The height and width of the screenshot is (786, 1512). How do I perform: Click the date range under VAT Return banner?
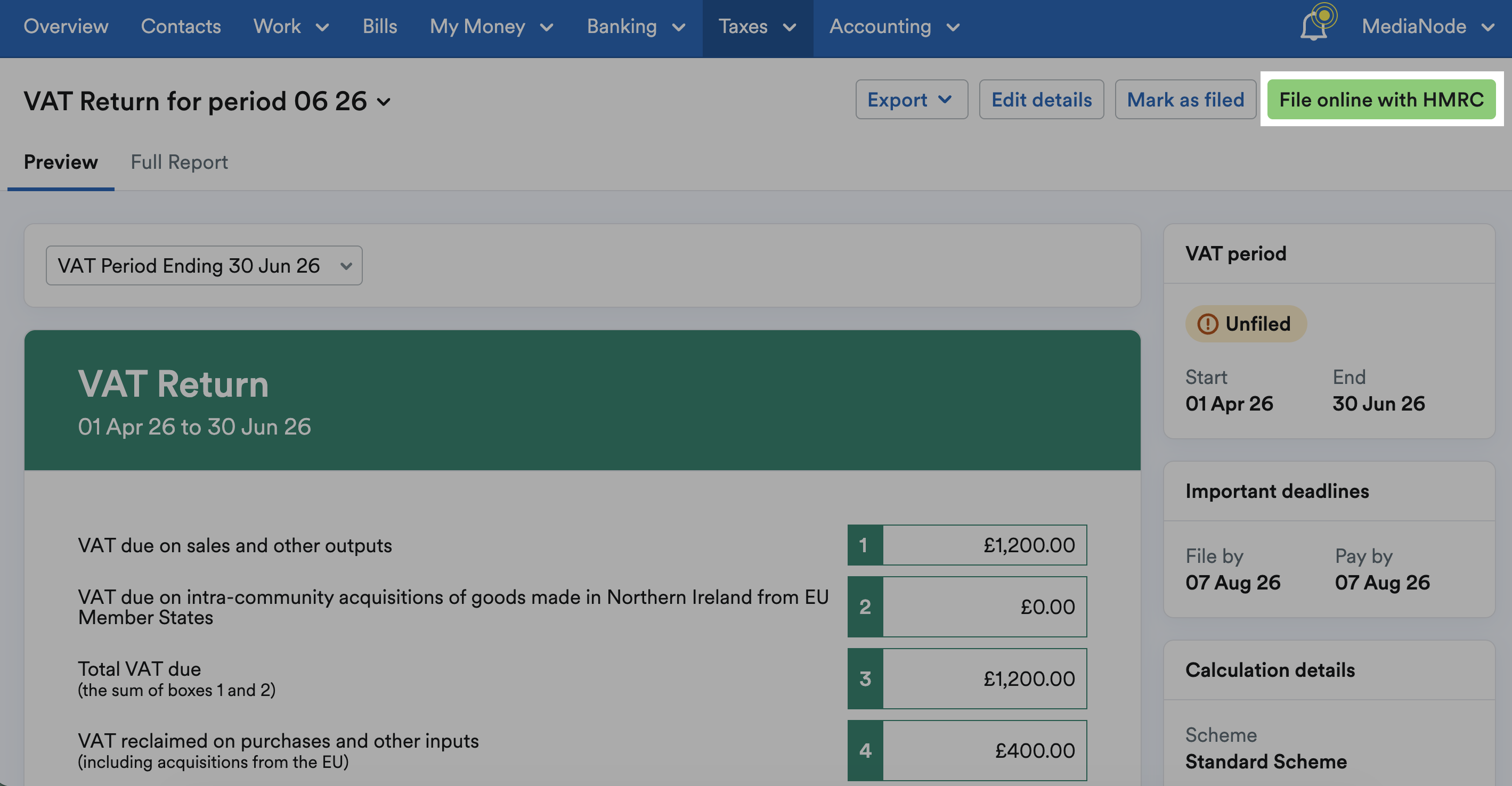click(x=194, y=427)
